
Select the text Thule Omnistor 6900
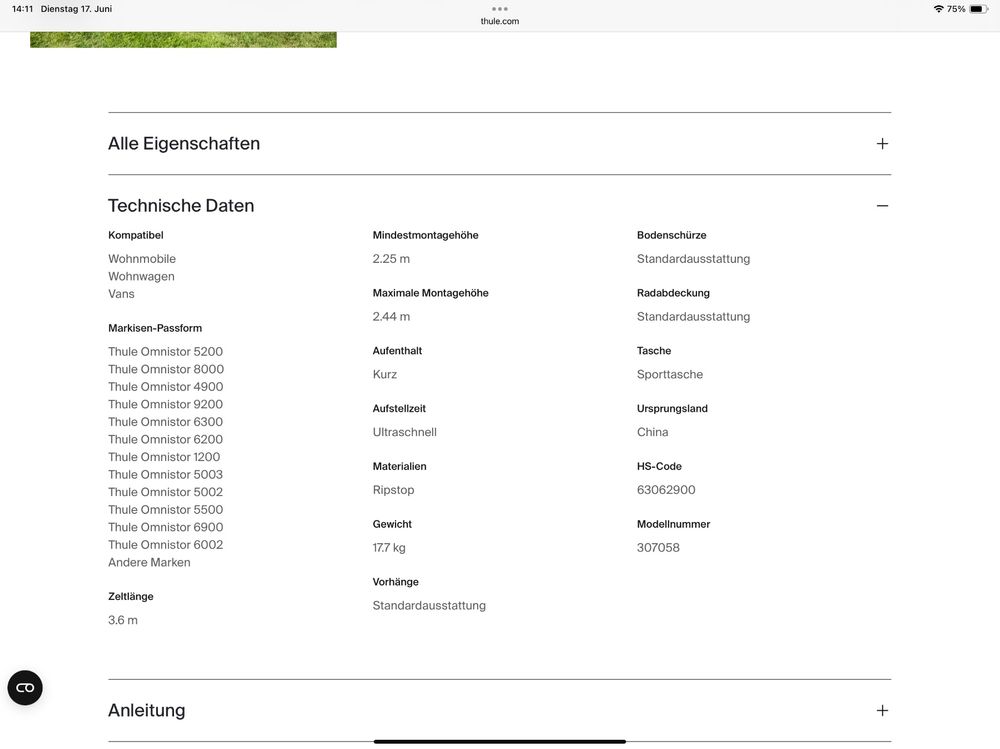pos(165,527)
